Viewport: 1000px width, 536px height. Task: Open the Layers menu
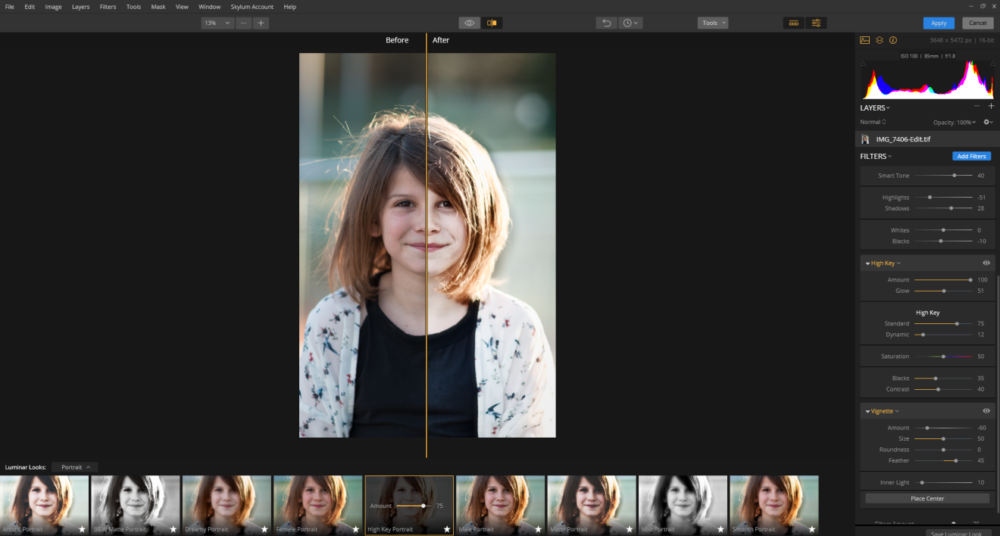point(80,6)
